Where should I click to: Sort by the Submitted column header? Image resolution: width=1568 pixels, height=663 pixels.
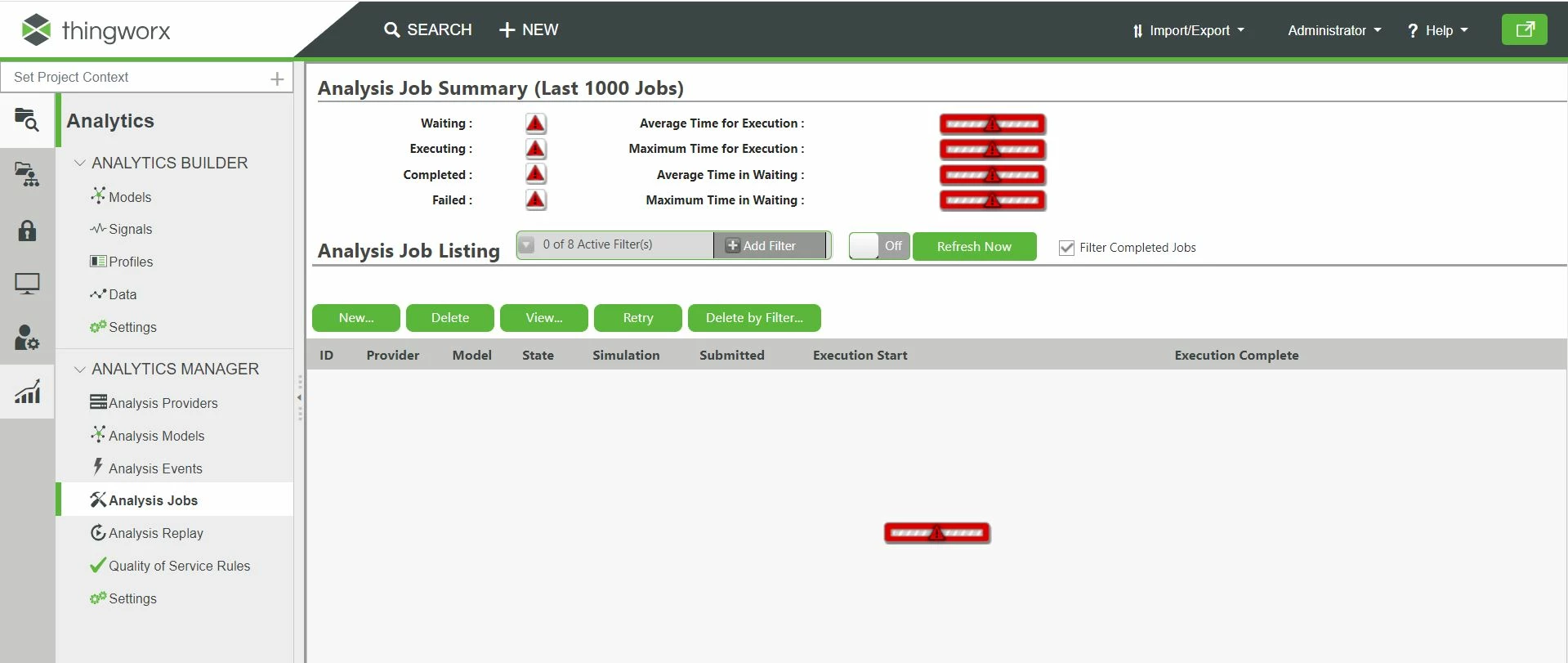click(x=732, y=355)
